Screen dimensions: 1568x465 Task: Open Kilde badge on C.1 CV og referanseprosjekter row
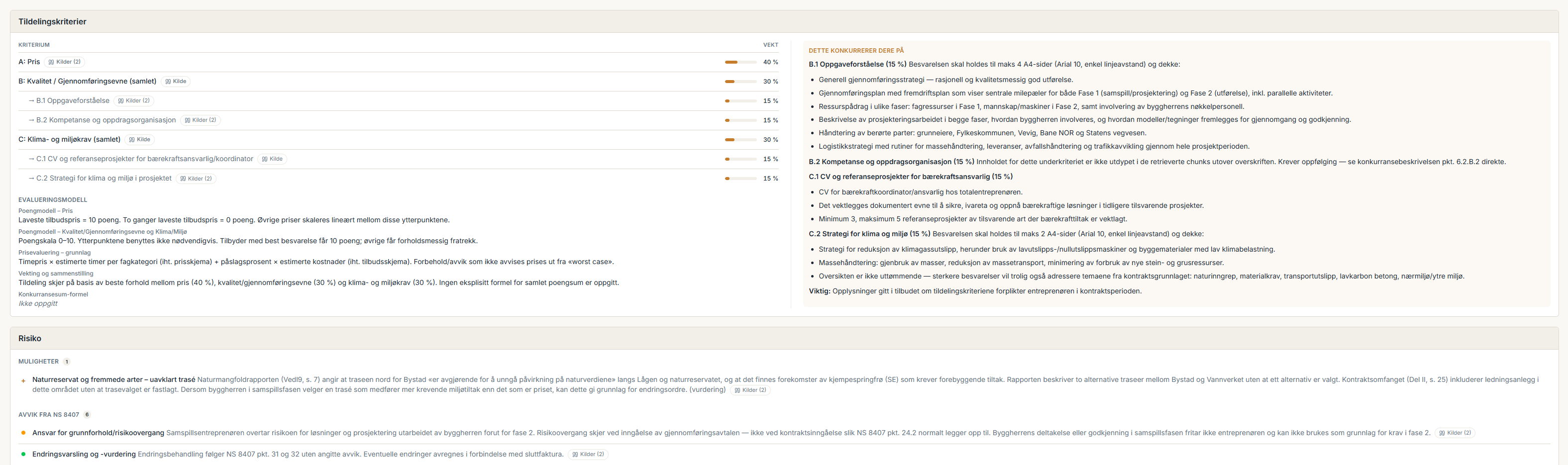[x=272, y=160]
